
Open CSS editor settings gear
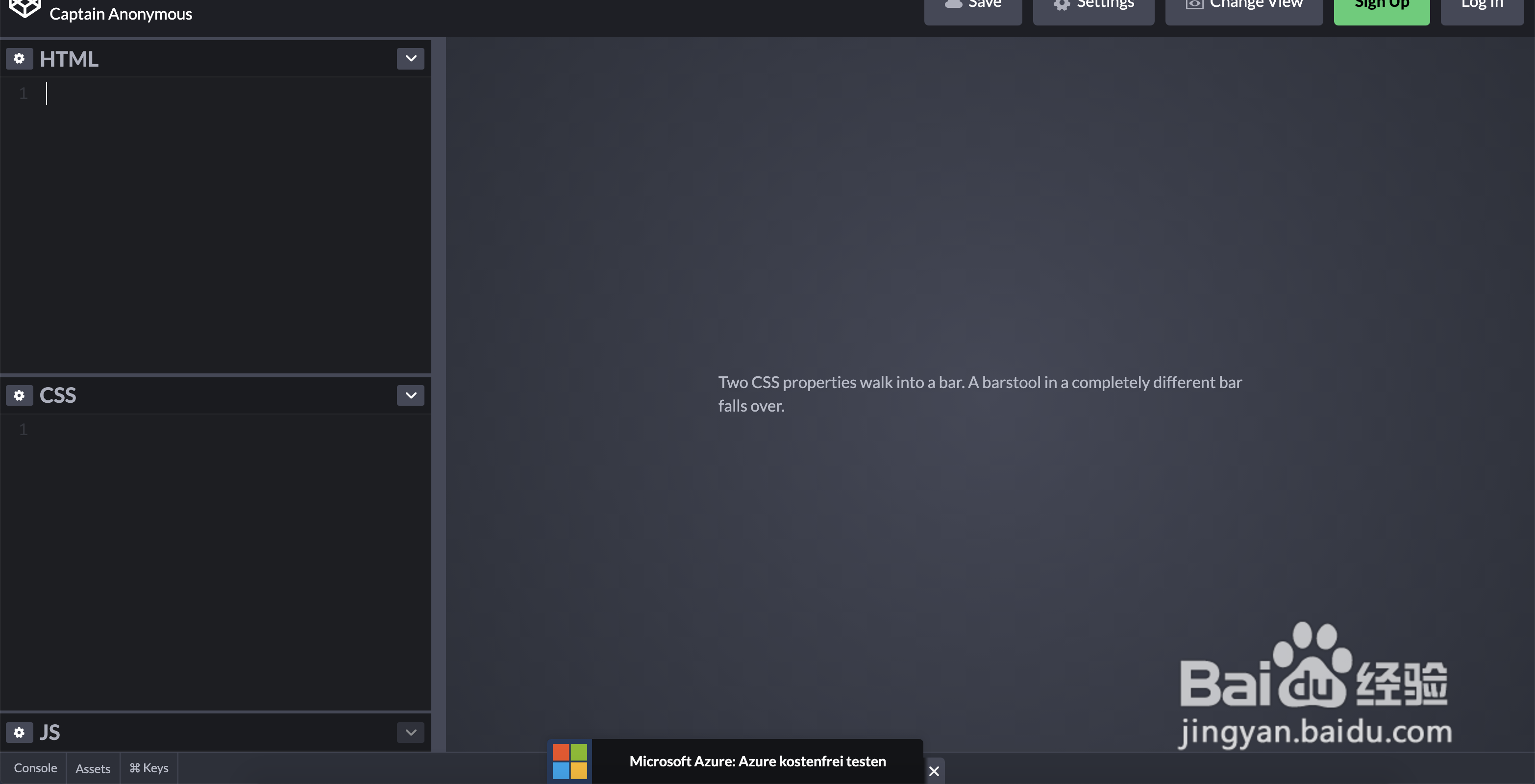[19, 395]
